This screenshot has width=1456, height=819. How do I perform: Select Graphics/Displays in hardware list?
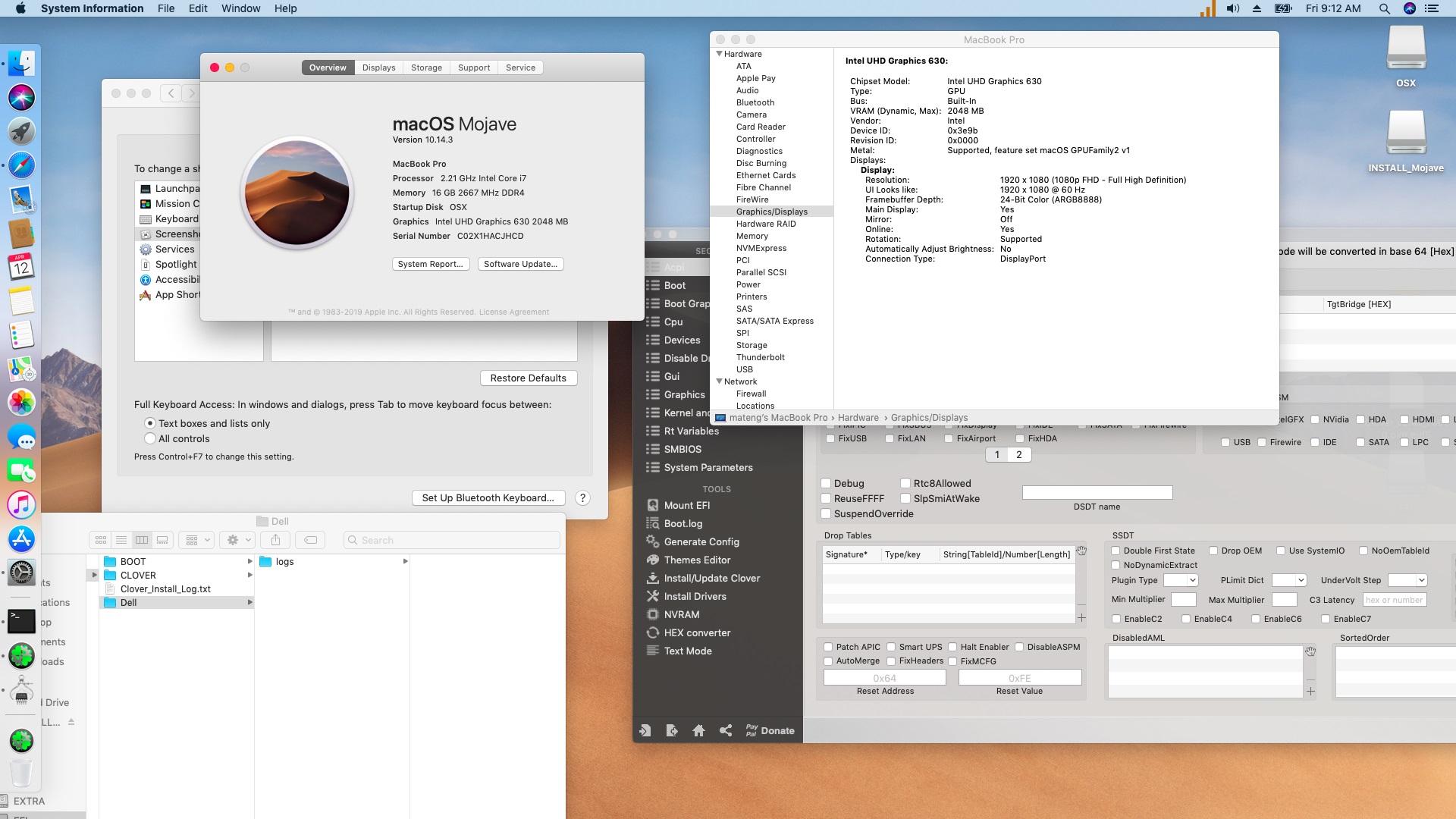pos(771,212)
